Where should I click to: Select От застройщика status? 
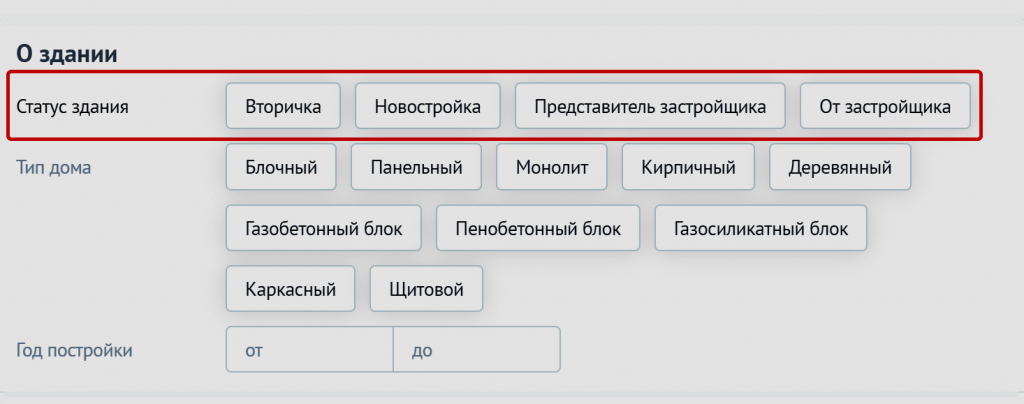point(885,106)
